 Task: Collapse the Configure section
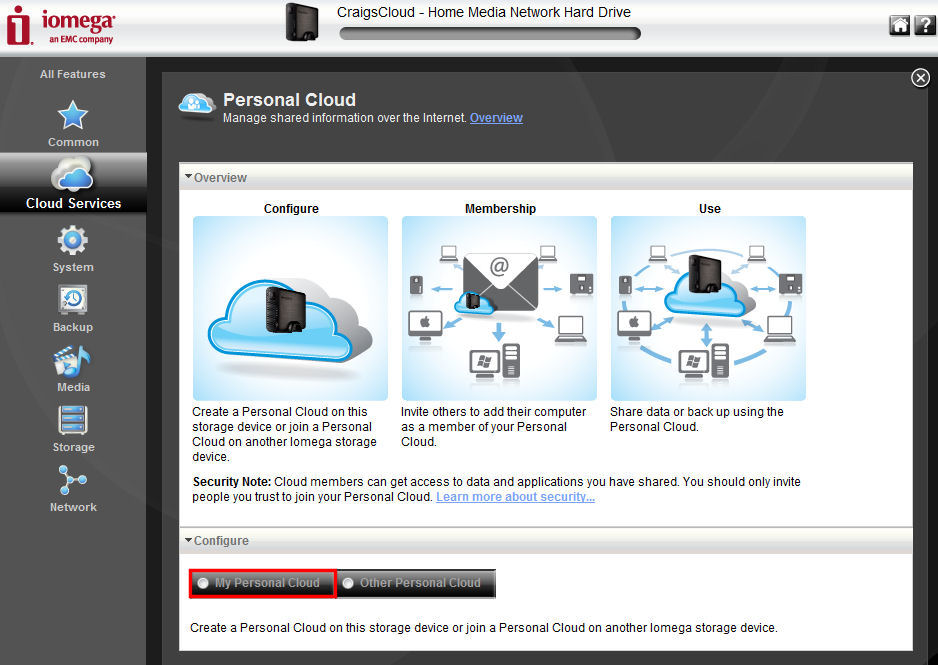tap(188, 540)
